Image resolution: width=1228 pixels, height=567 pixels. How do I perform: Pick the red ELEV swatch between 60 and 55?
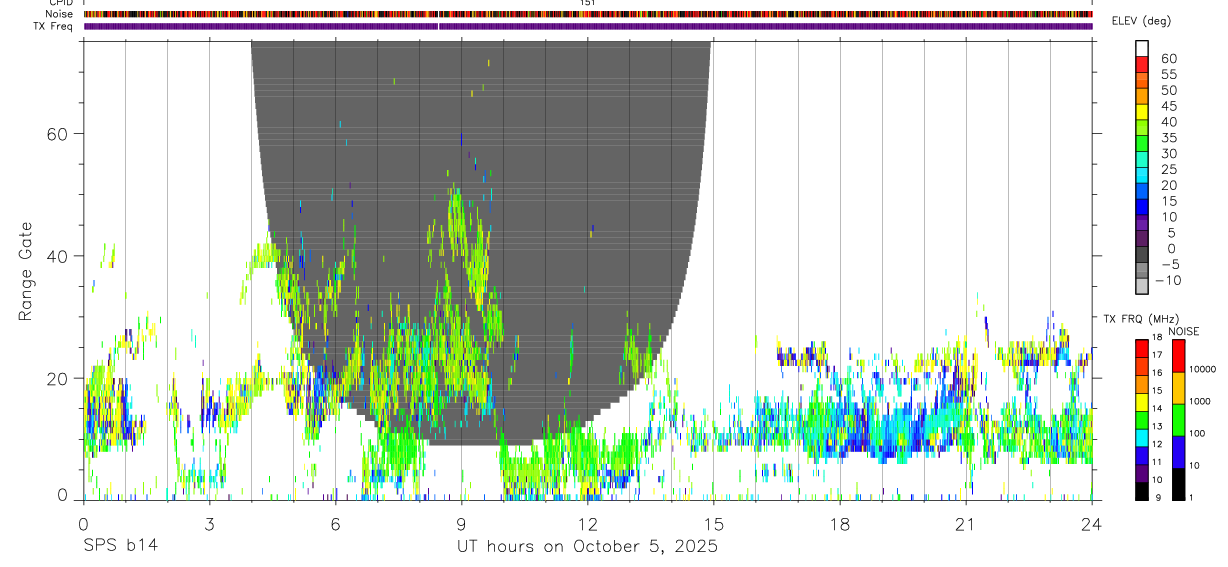1141,64
